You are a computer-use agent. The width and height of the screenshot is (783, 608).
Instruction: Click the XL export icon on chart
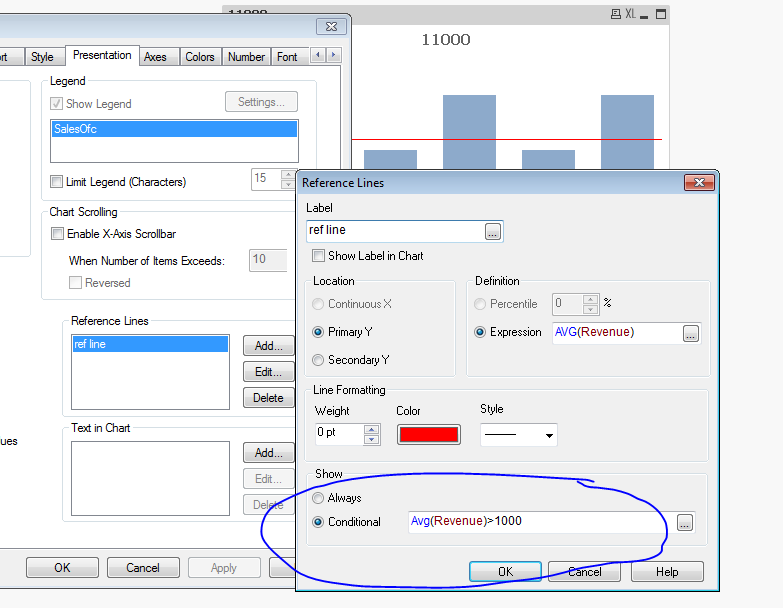pos(630,14)
